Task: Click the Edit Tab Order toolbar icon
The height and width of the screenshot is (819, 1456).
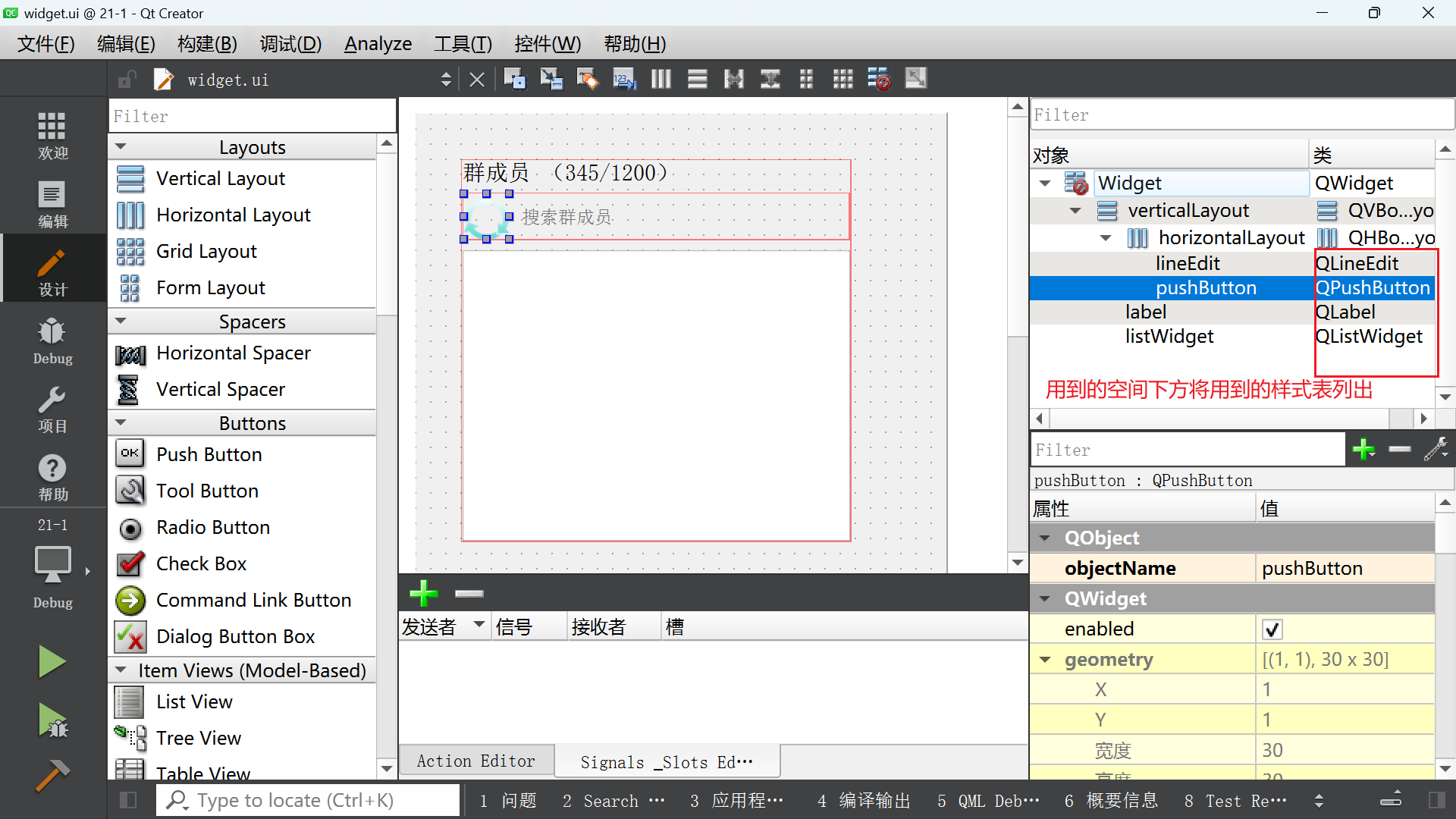Action: pos(624,79)
